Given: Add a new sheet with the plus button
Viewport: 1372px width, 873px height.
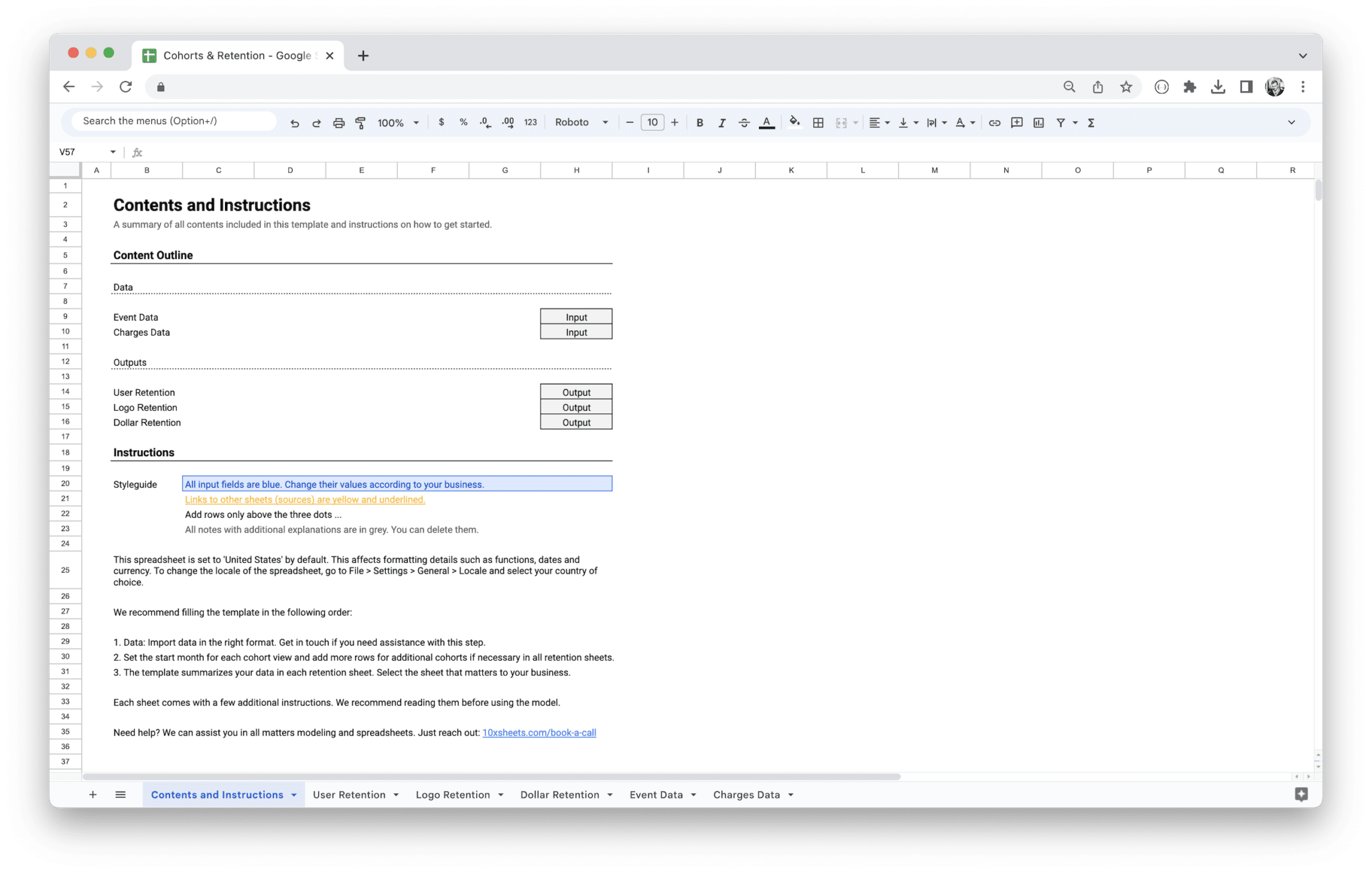Looking at the screenshot, I should tap(93, 794).
